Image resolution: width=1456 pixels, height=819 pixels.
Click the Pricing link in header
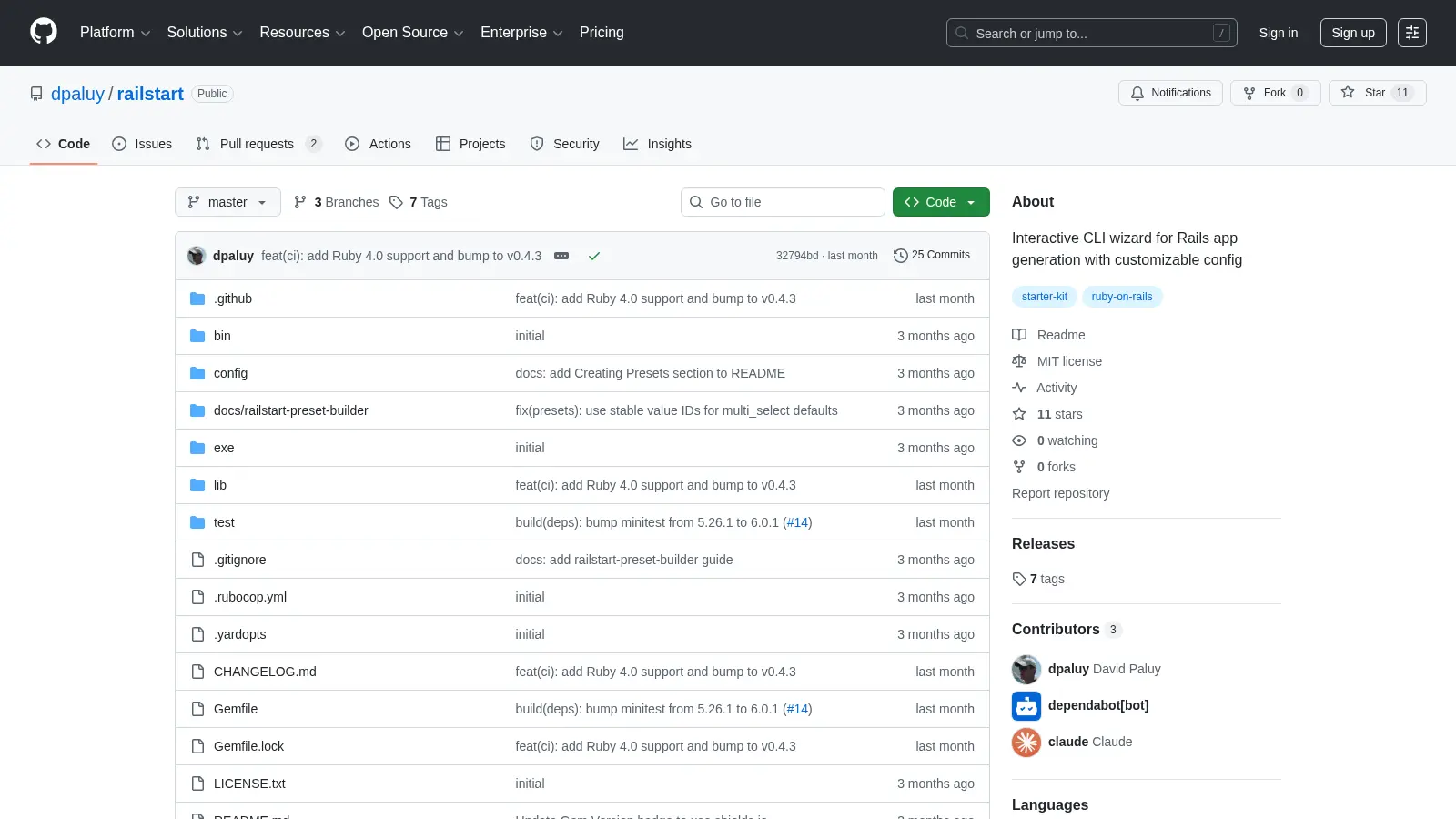[x=602, y=33]
